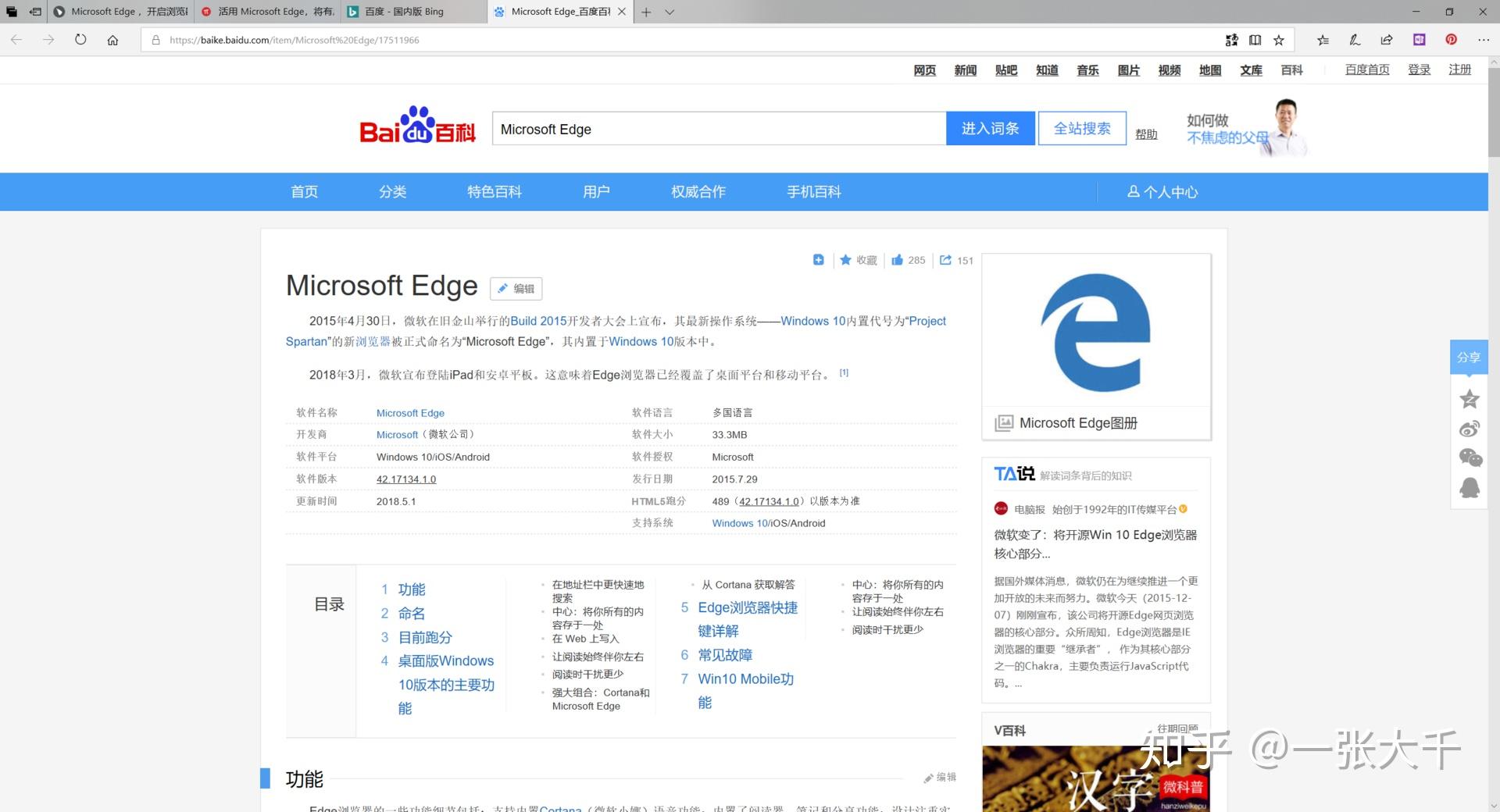
Task: Switch to the 'Microsoft Edge，开启浏览' tab
Action: [121, 12]
